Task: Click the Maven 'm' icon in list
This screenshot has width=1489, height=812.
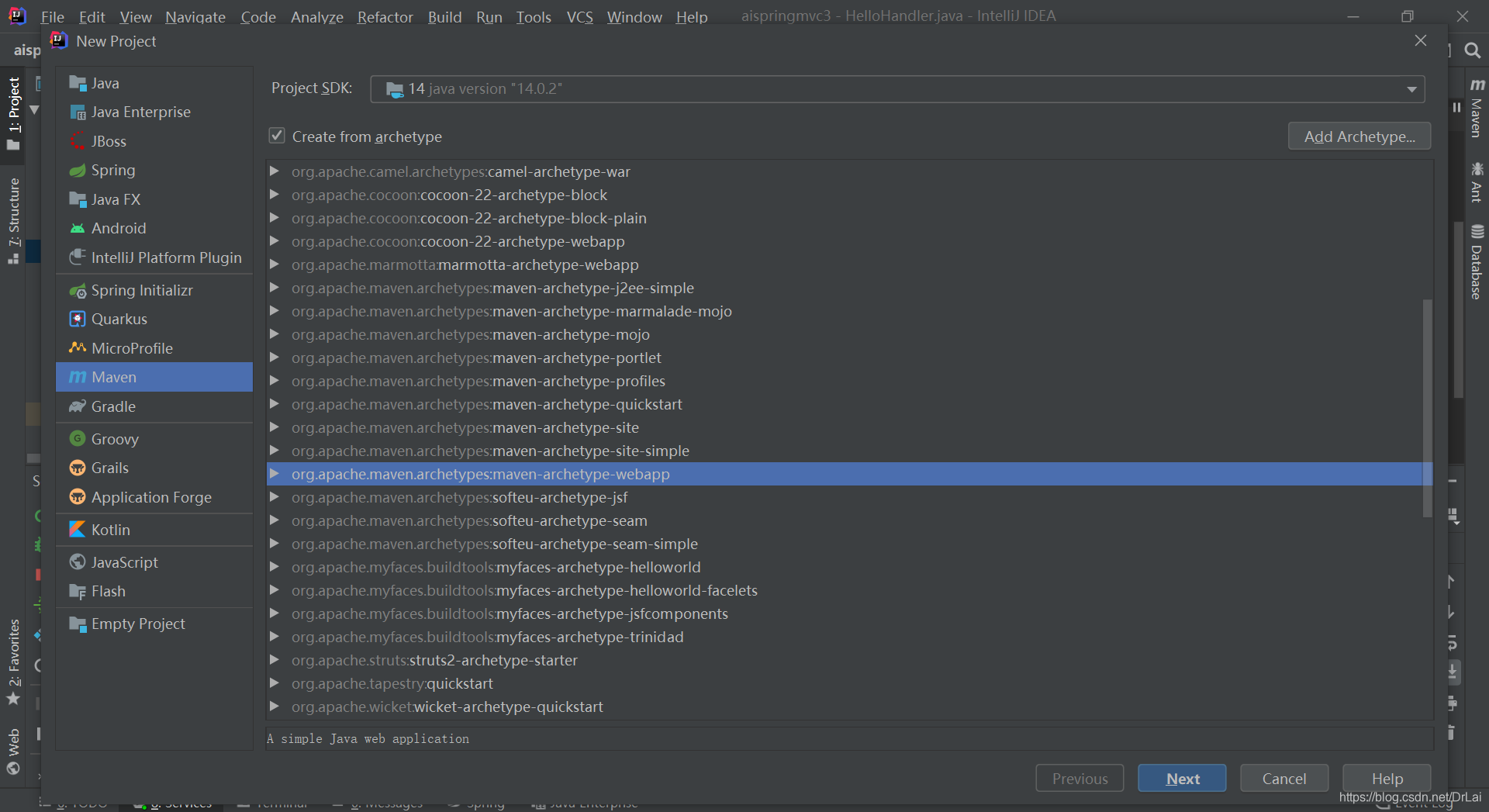Action: pos(78,378)
